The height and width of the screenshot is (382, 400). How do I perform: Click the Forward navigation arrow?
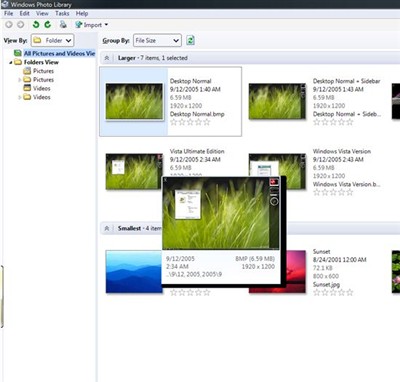pos(20,24)
